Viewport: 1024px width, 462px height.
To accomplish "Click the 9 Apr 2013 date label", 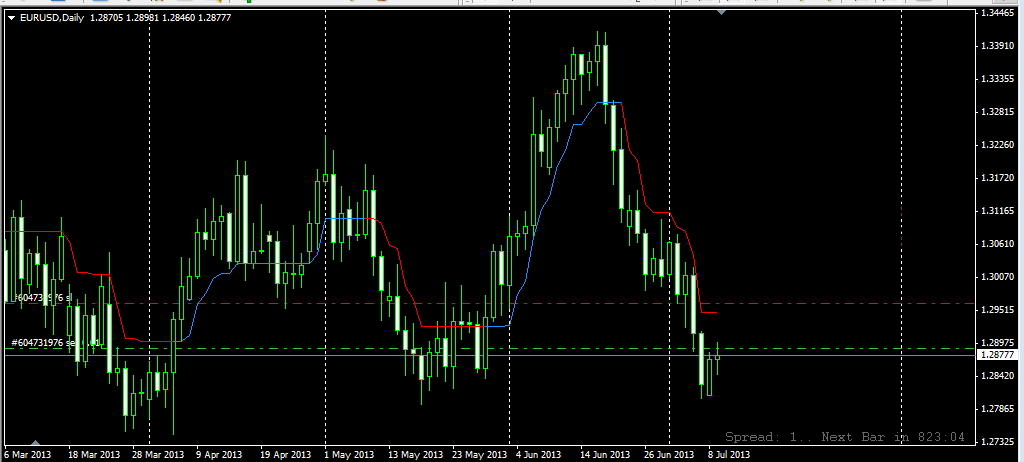I will coord(219,454).
